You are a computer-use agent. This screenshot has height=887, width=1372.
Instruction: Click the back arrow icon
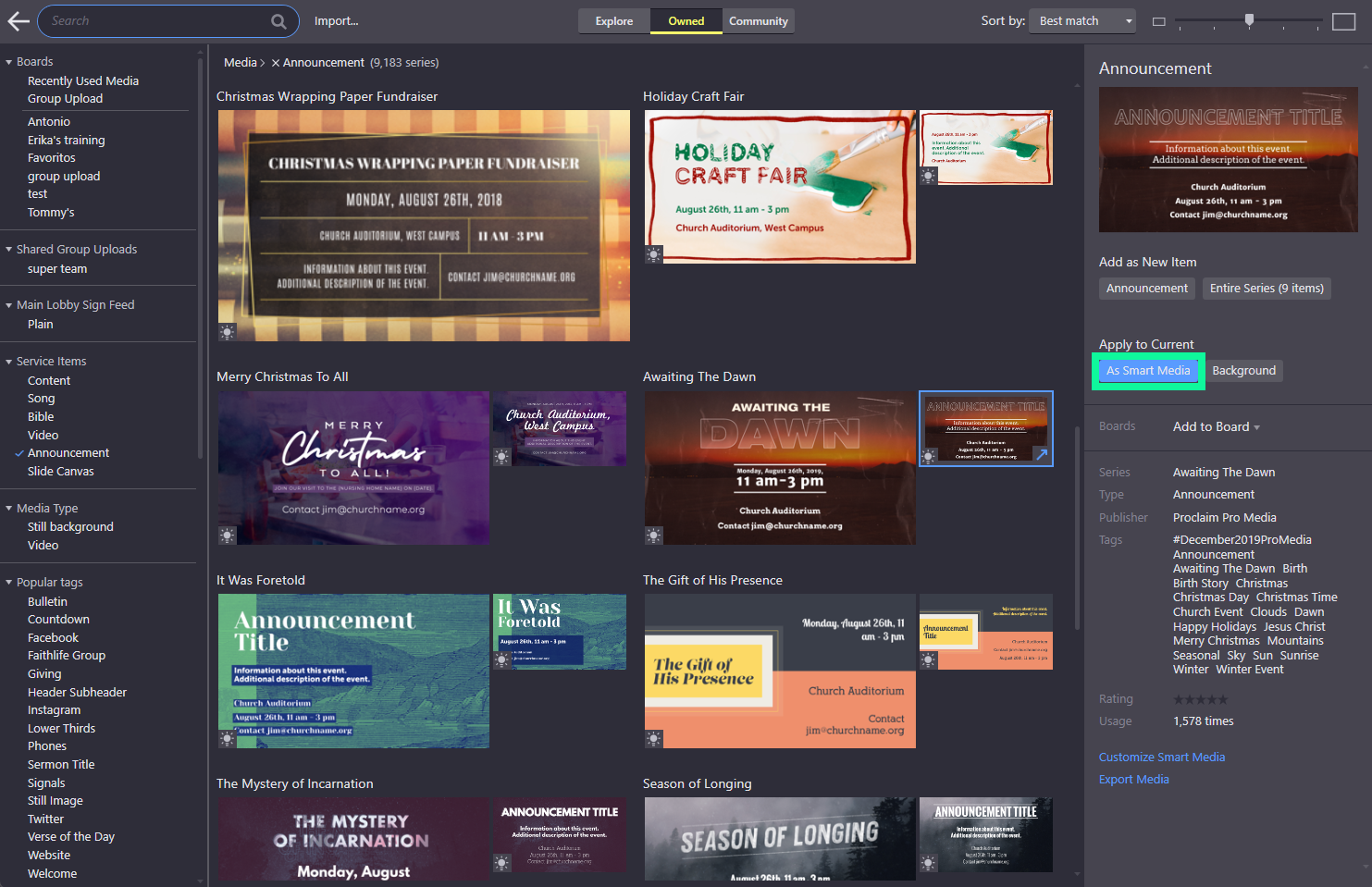click(x=19, y=20)
